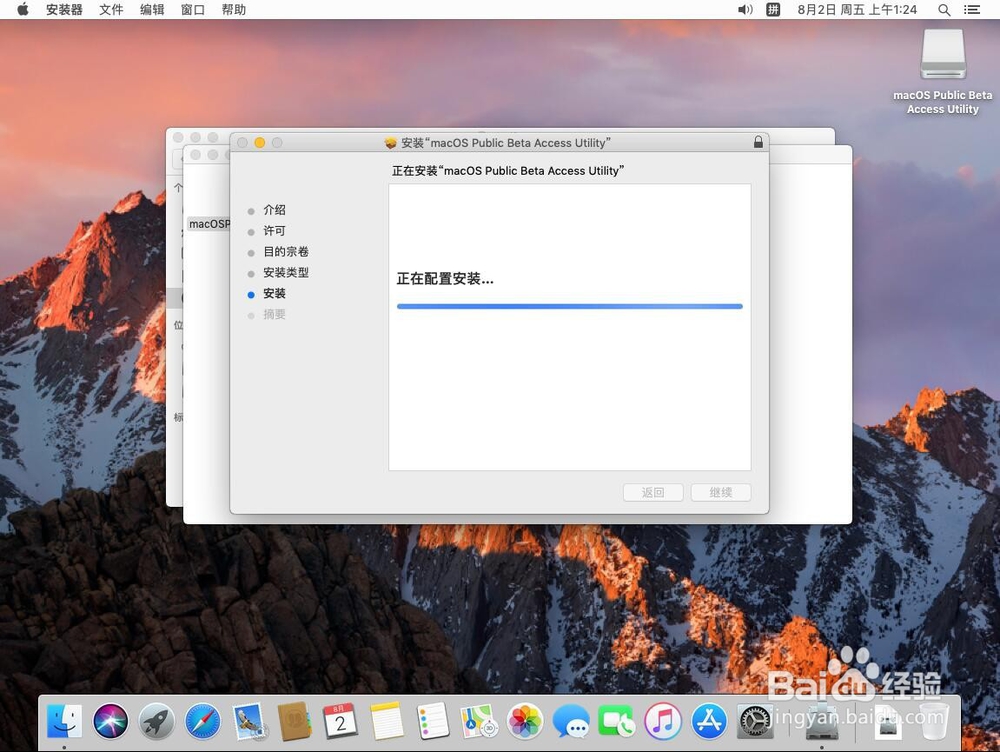1000x752 pixels.
Task: Open Photos flower icon in Dock
Action: click(525, 721)
